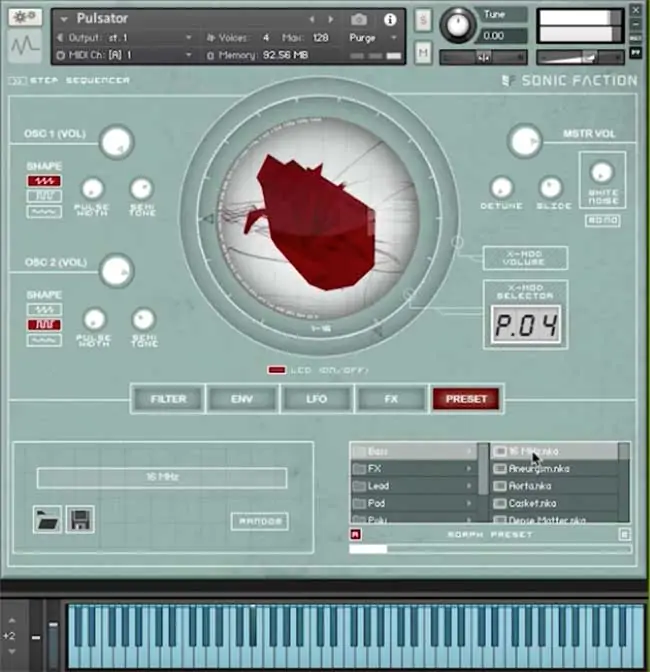Viewport: 650px width, 672px height.
Task: Take a snapshot with the camera icon
Action: (359, 19)
